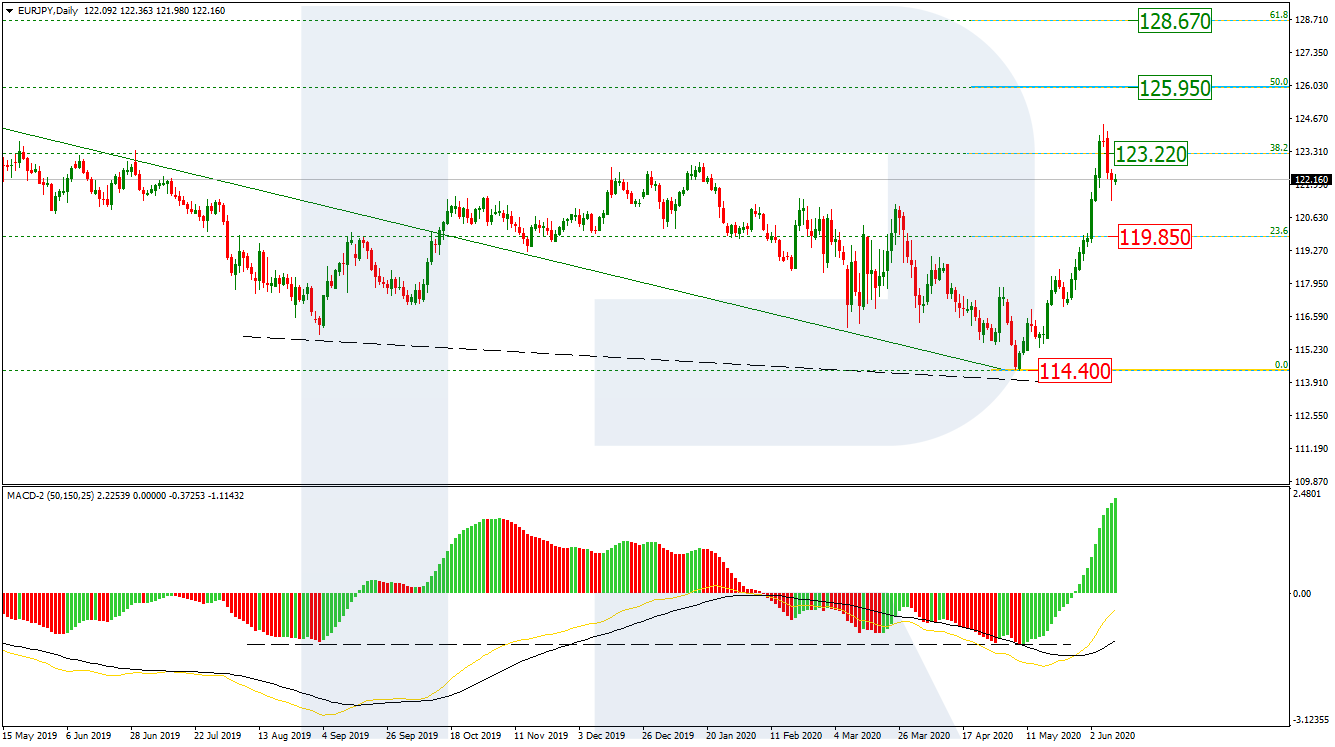This screenshot has height=747, width=1335.
Task: Click the green 128.670 price label
Action: [x=1175, y=20]
